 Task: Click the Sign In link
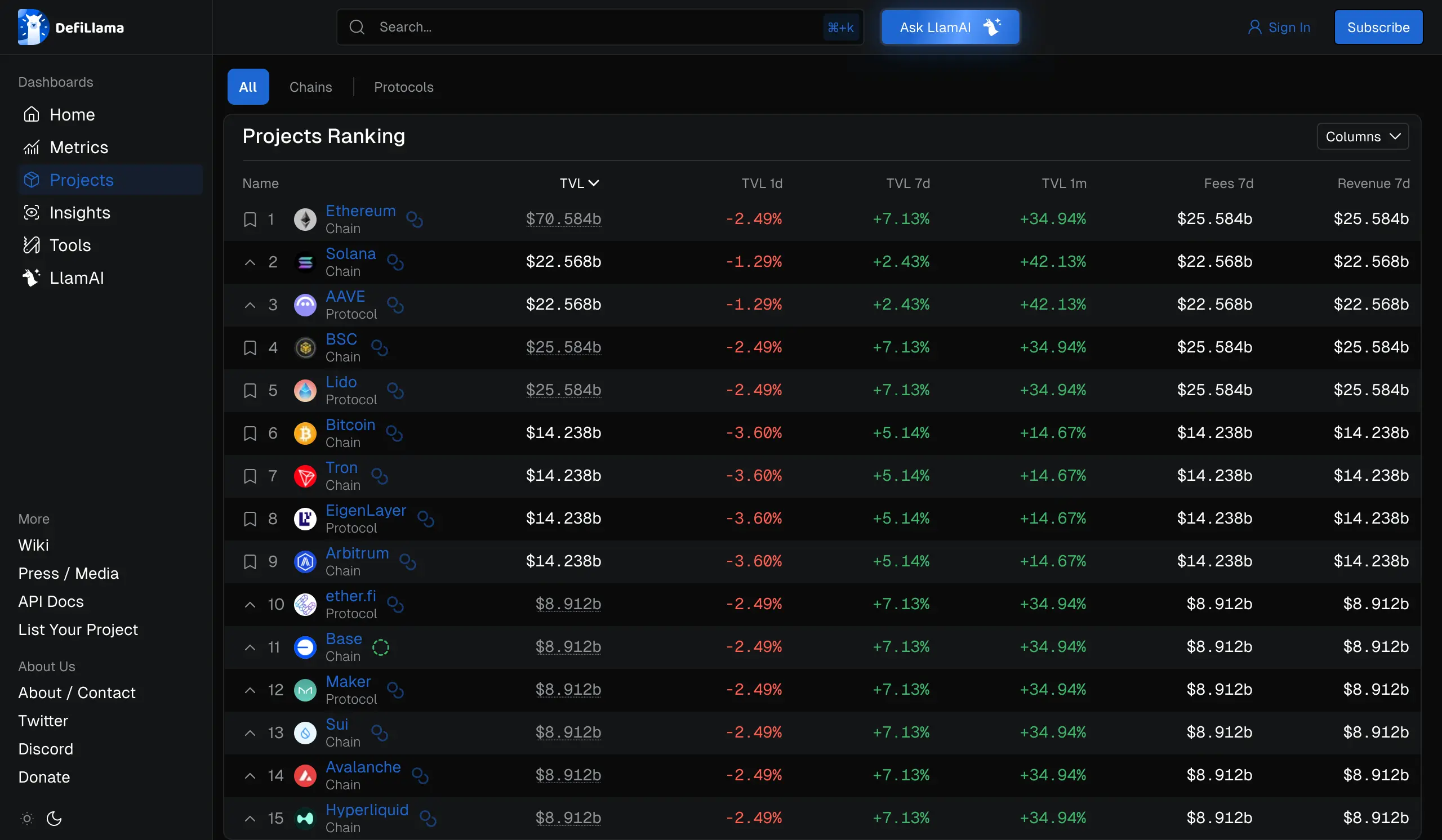click(1278, 27)
